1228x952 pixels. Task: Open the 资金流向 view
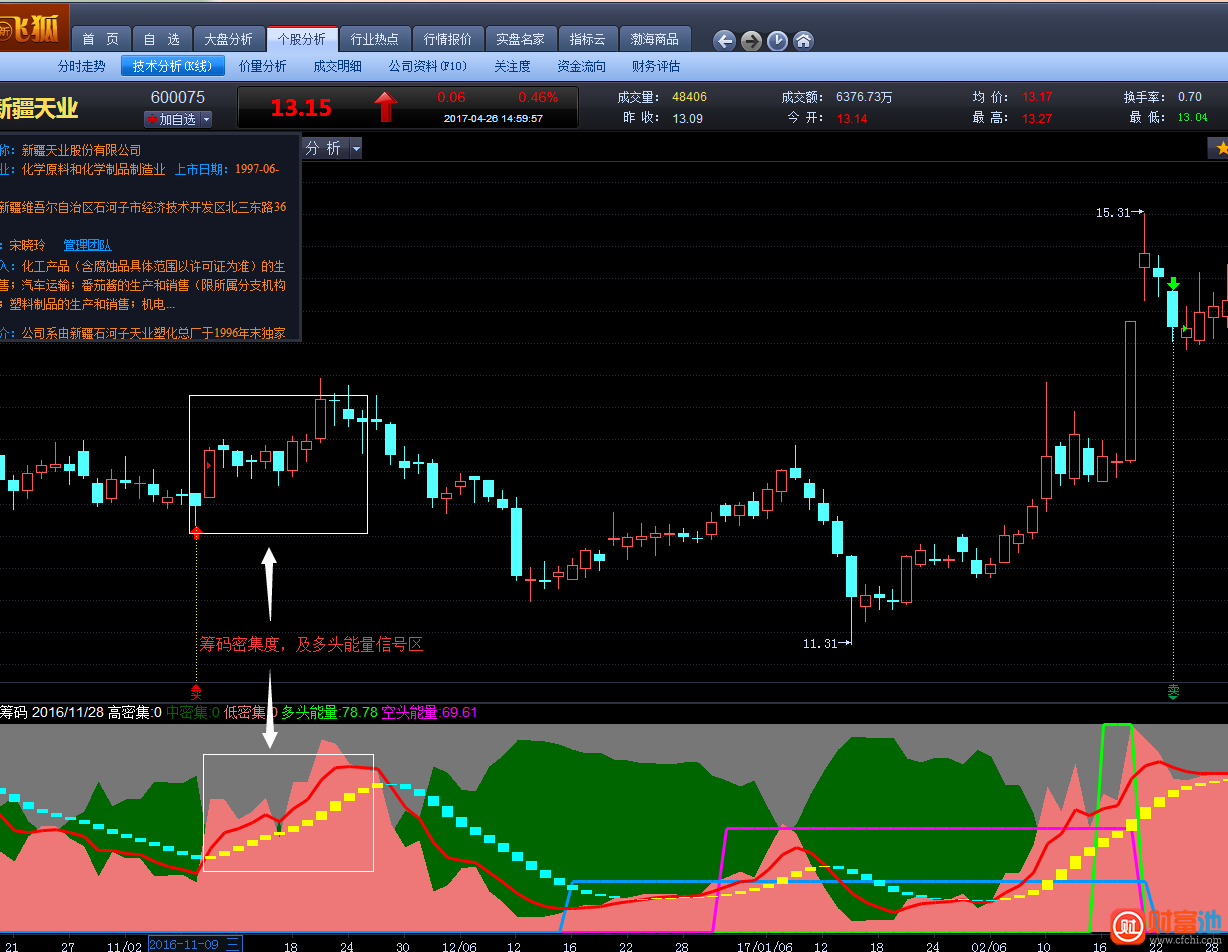click(581, 66)
